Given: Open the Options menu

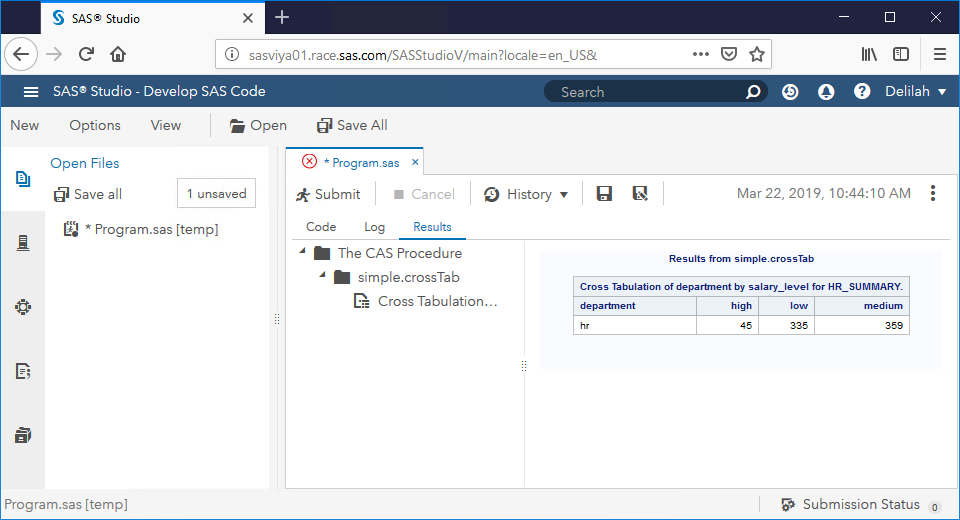Looking at the screenshot, I should tap(95, 125).
